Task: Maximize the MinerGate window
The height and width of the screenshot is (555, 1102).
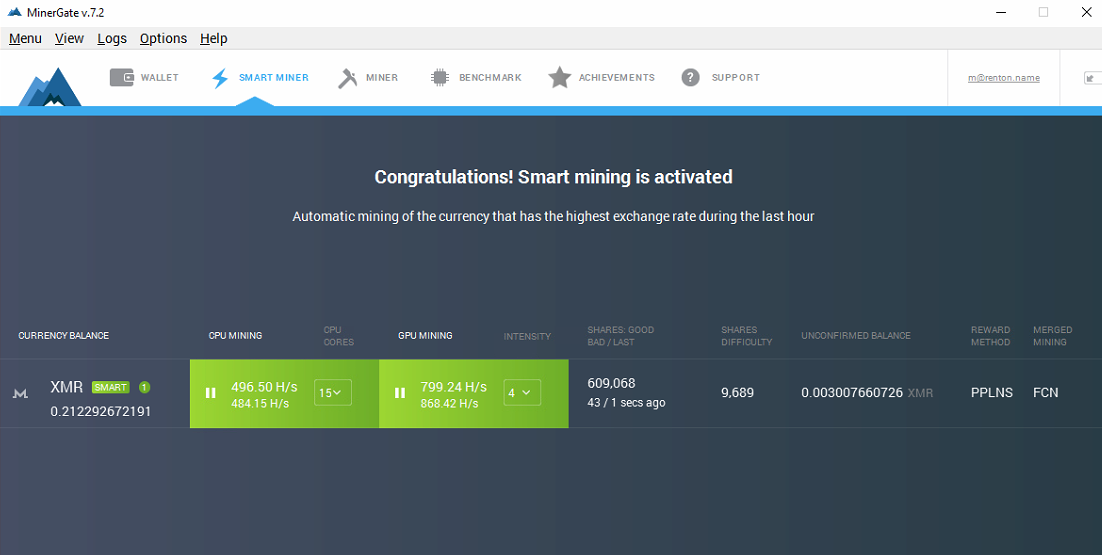Action: pyautogui.click(x=1044, y=12)
